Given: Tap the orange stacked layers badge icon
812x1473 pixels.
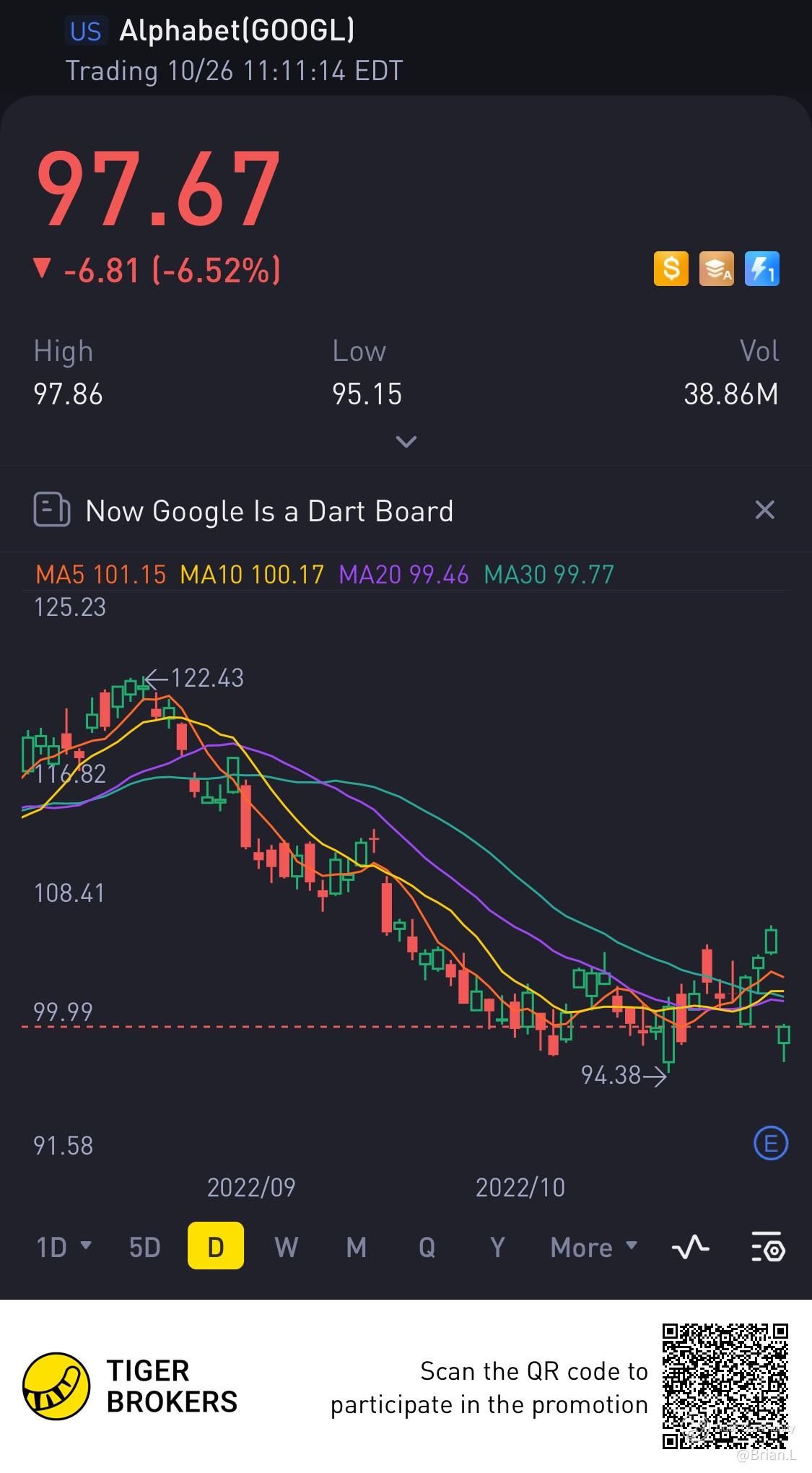Looking at the screenshot, I should coord(717,269).
